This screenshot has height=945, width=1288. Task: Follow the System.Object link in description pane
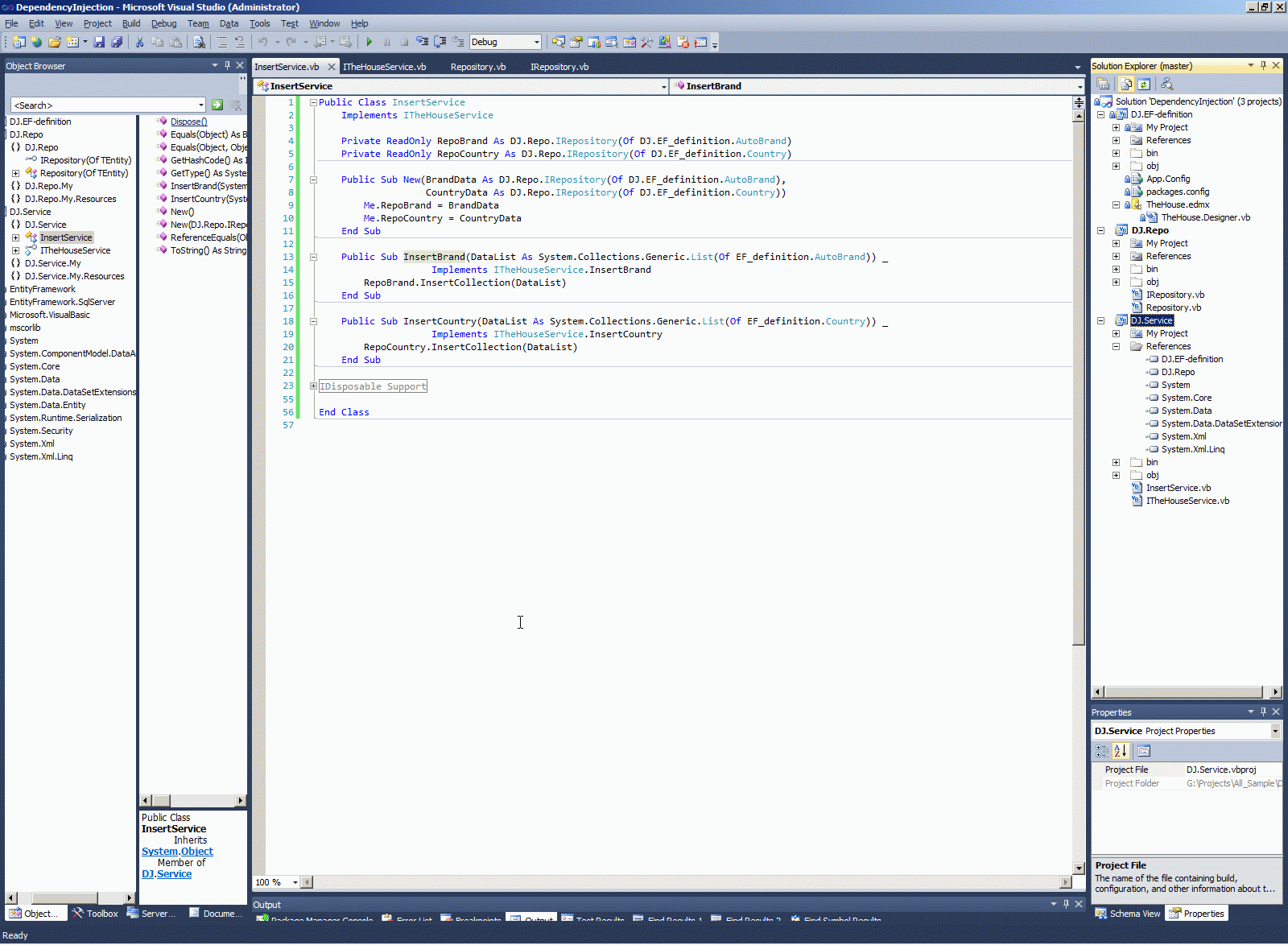tap(177, 852)
